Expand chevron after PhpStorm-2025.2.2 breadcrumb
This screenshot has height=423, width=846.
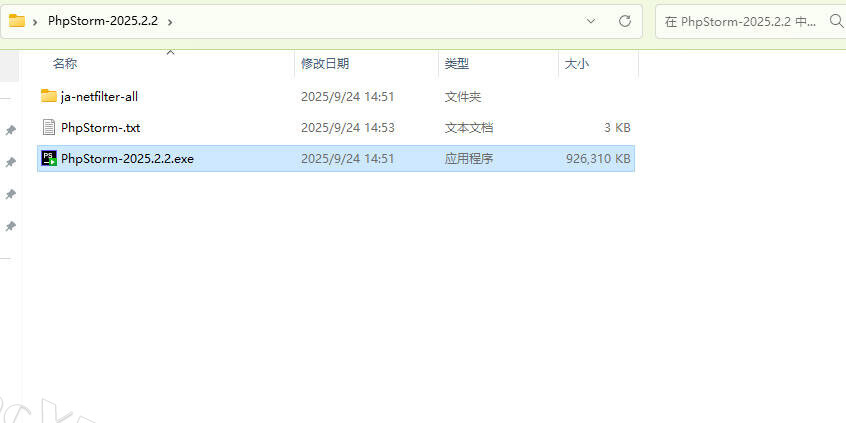point(170,20)
